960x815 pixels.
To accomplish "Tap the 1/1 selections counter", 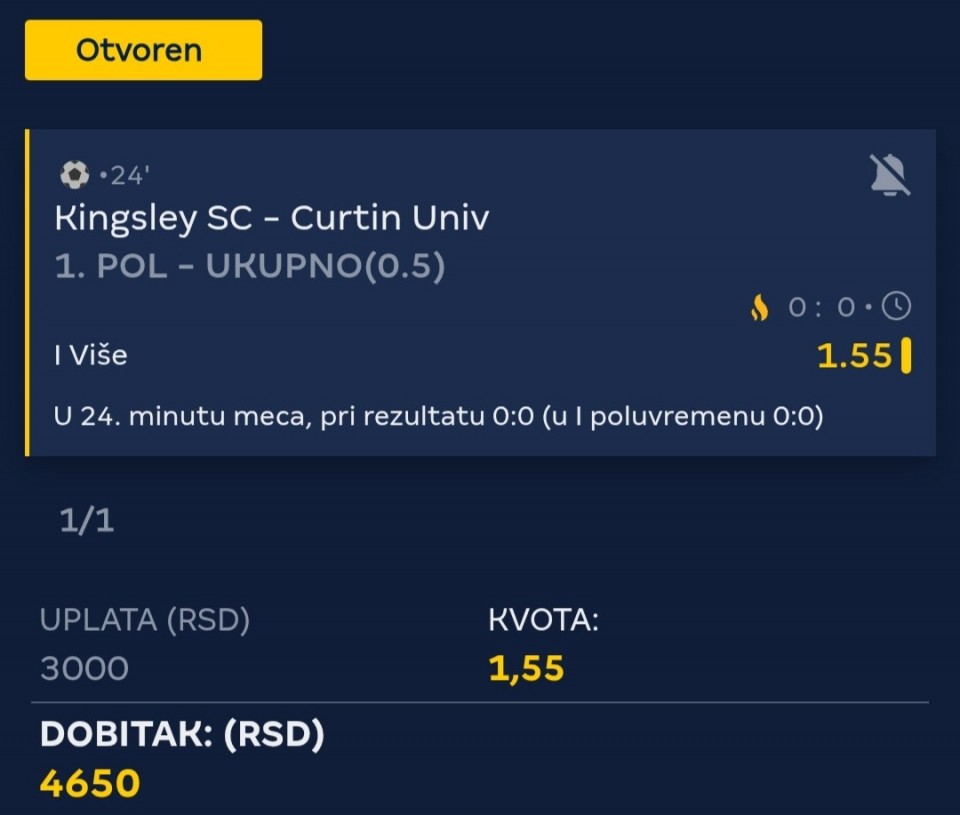I will click(x=87, y=521).
